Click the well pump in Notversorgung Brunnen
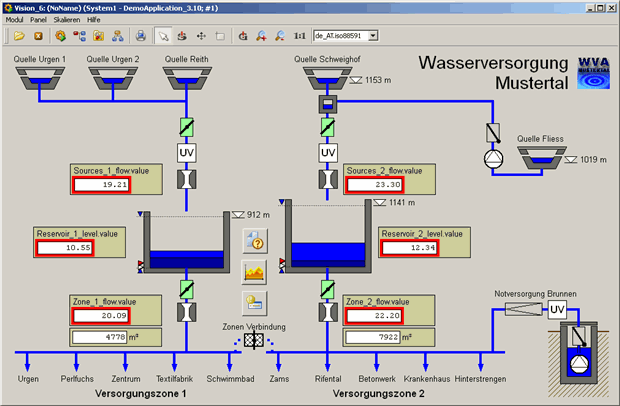620x406 pixels. click(x=580, y=364)
